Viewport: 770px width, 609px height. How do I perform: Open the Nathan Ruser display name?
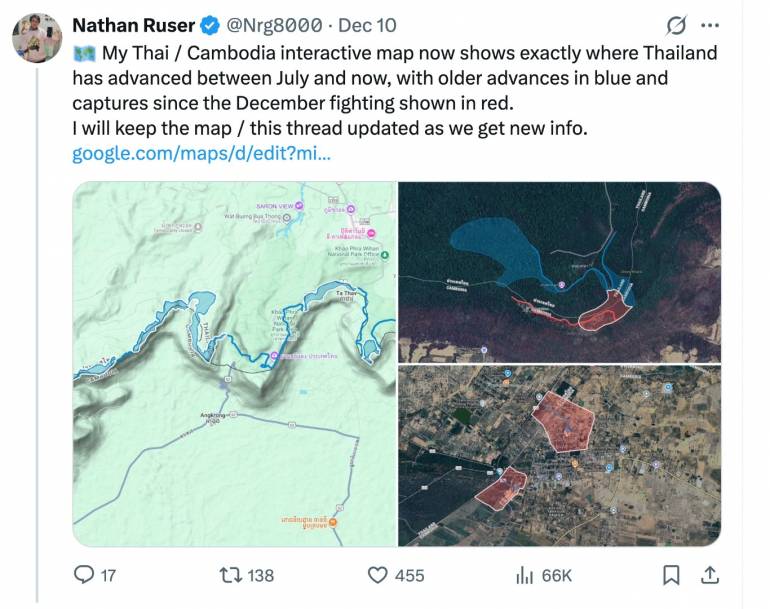pyautogui.click(x=133, y=25)
